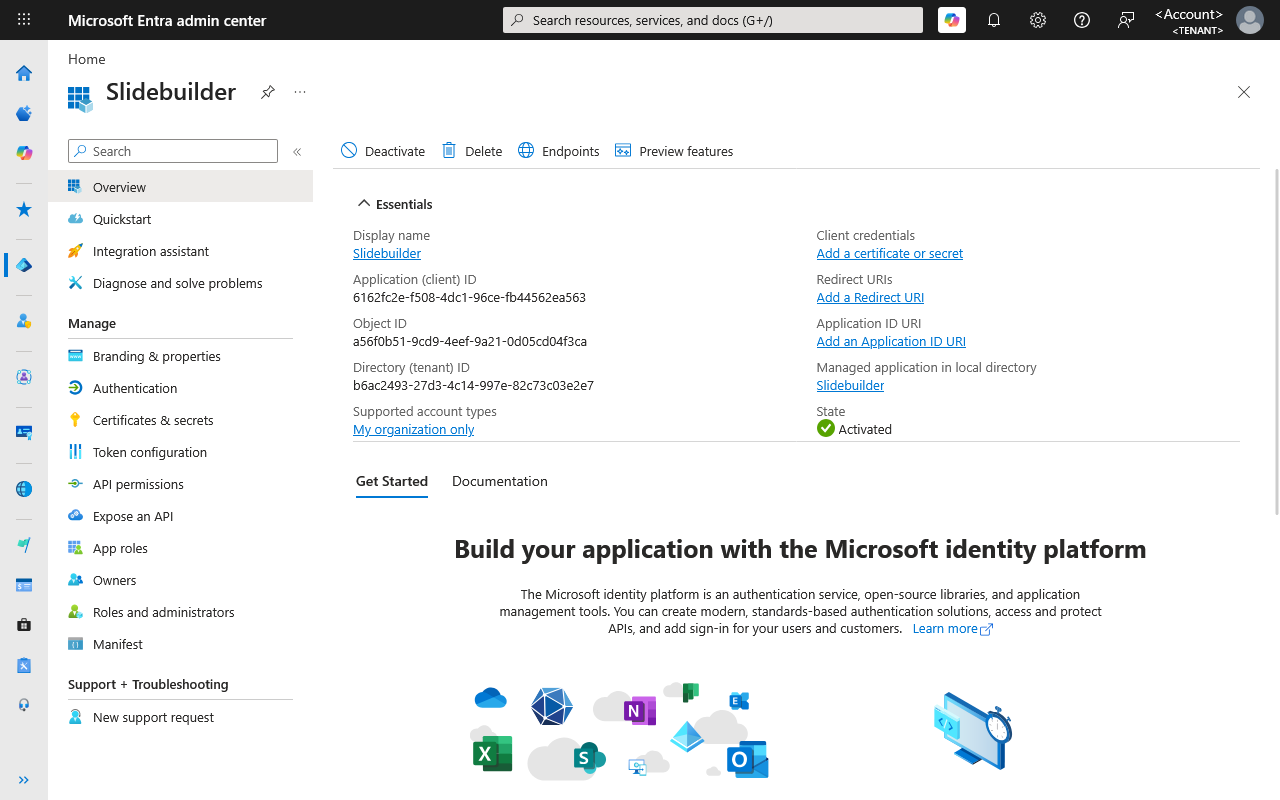Open the Learn more link

pos(953,629)
